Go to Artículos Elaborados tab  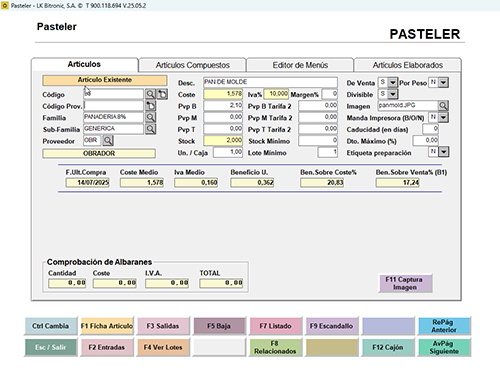tap(408, 65)
